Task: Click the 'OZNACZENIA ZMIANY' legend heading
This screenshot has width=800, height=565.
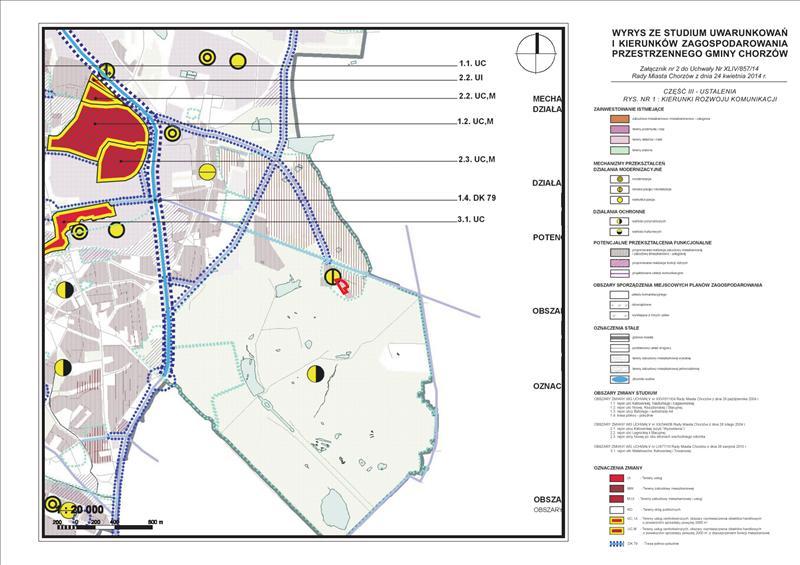Action: tap(618, 468)
